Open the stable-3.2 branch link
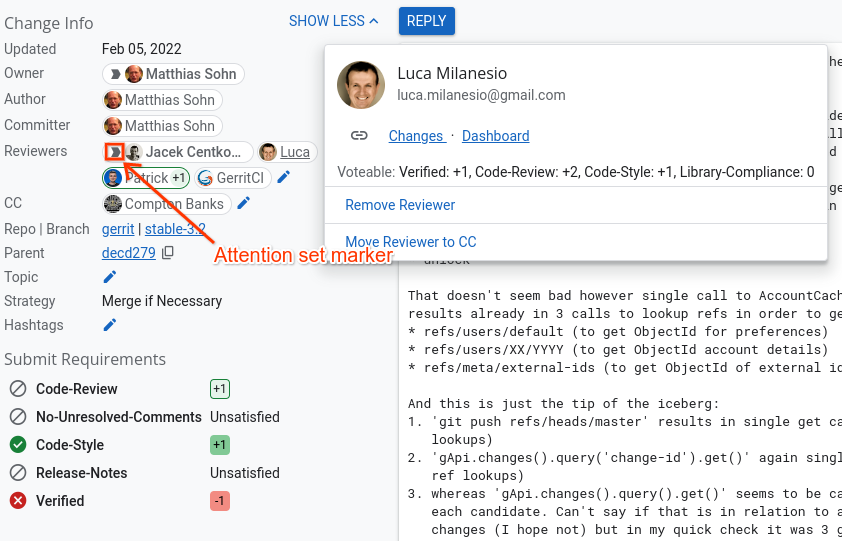Viewport: 842px width, 541px height. (x=177, y=229)
